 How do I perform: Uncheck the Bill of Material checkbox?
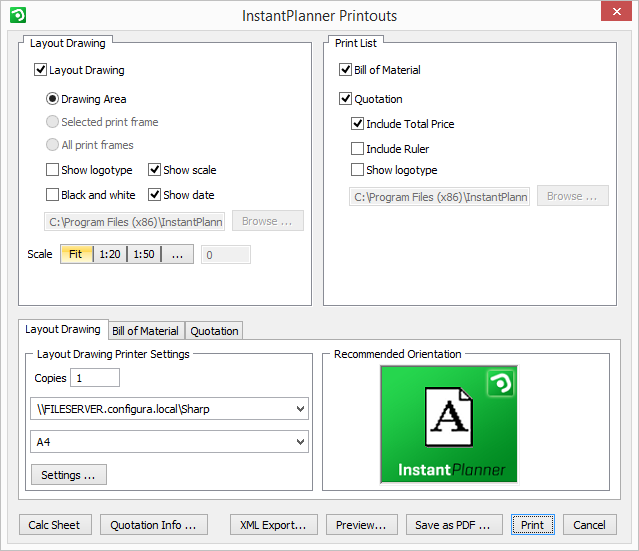tap(345, 70)
